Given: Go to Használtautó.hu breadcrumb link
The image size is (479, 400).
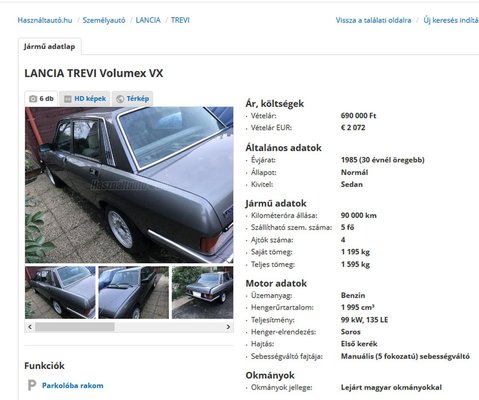Looking at the screenshot, I should [x=45, y=20].
